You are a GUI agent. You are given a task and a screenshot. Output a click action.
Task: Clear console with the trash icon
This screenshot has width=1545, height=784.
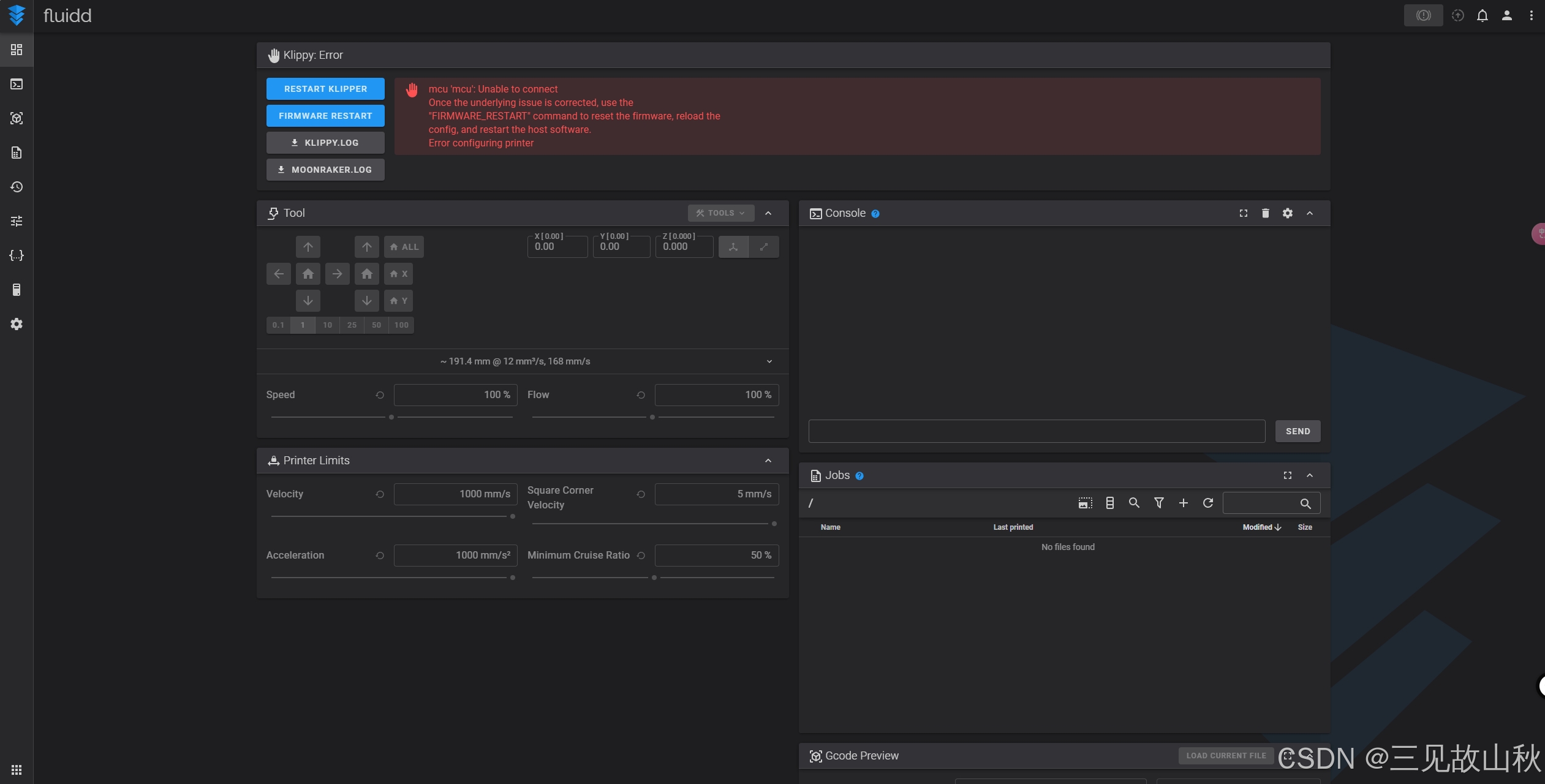(x=1265, y=213)
